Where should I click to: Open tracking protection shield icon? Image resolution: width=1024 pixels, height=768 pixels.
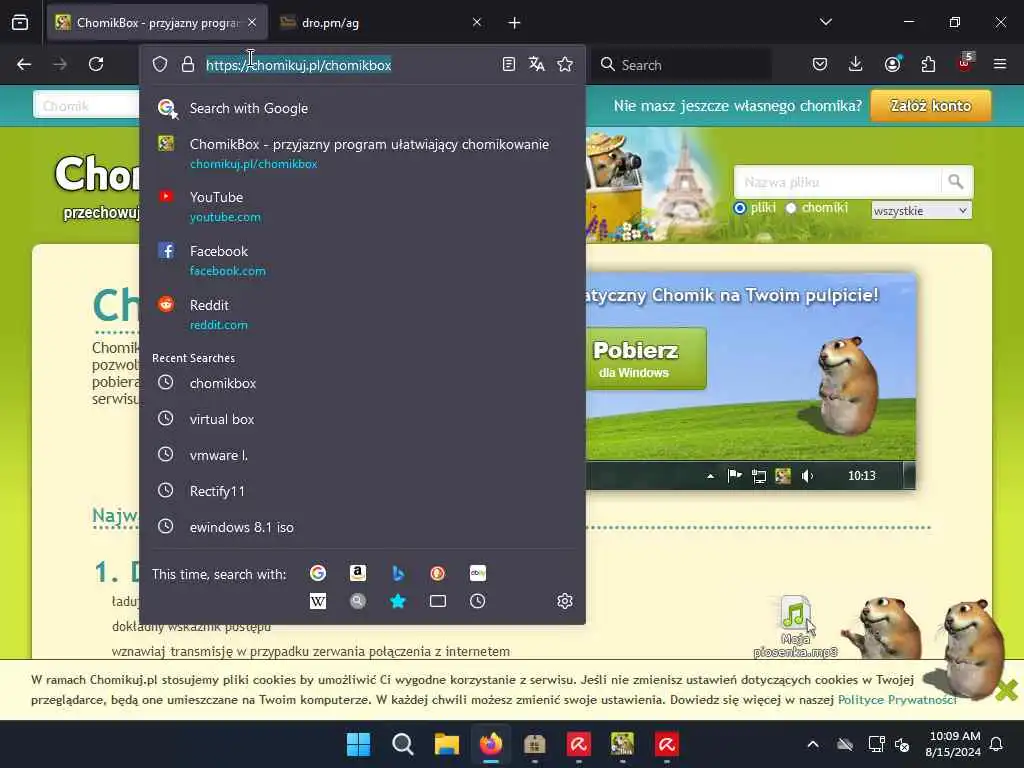pyautogui.click(x=160, y=64)
